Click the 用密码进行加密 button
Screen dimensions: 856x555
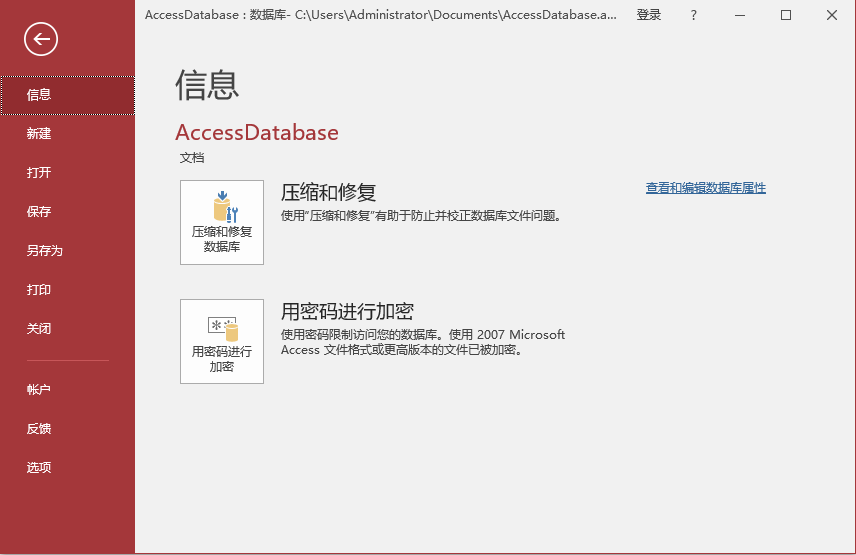coord(222,341)
